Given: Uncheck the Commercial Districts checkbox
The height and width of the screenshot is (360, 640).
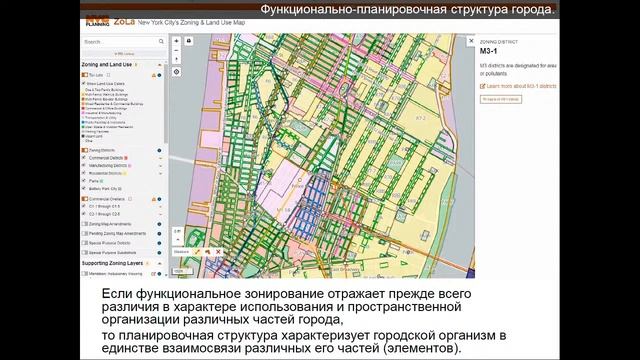Looking at the screenshot, I should tap(84, 158).
